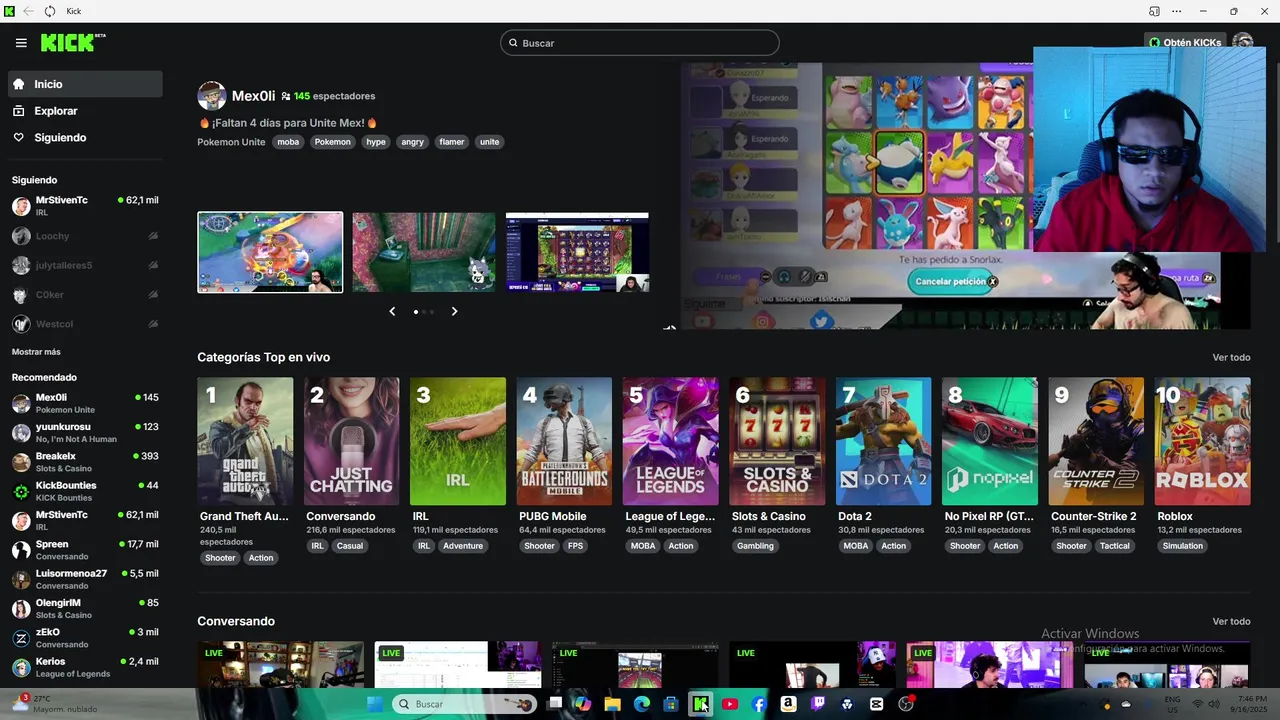Open Roblox category card
1280x720 pixels.
[1202, 441]
